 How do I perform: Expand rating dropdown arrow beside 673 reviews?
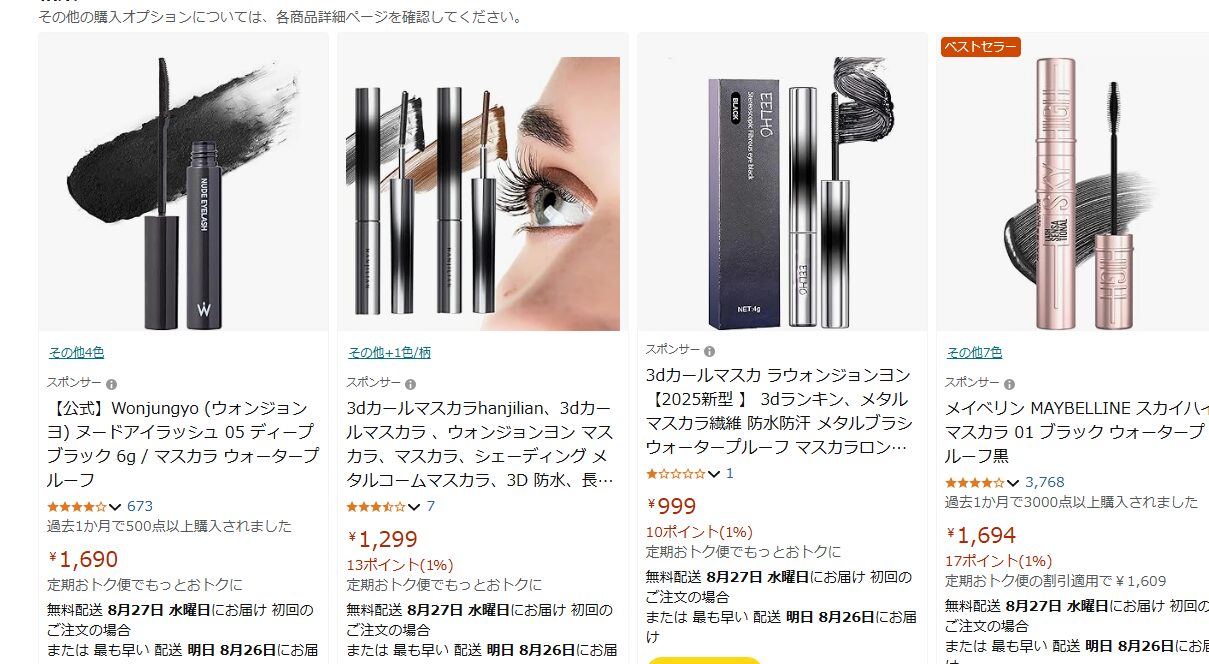(x=115, y=507)
